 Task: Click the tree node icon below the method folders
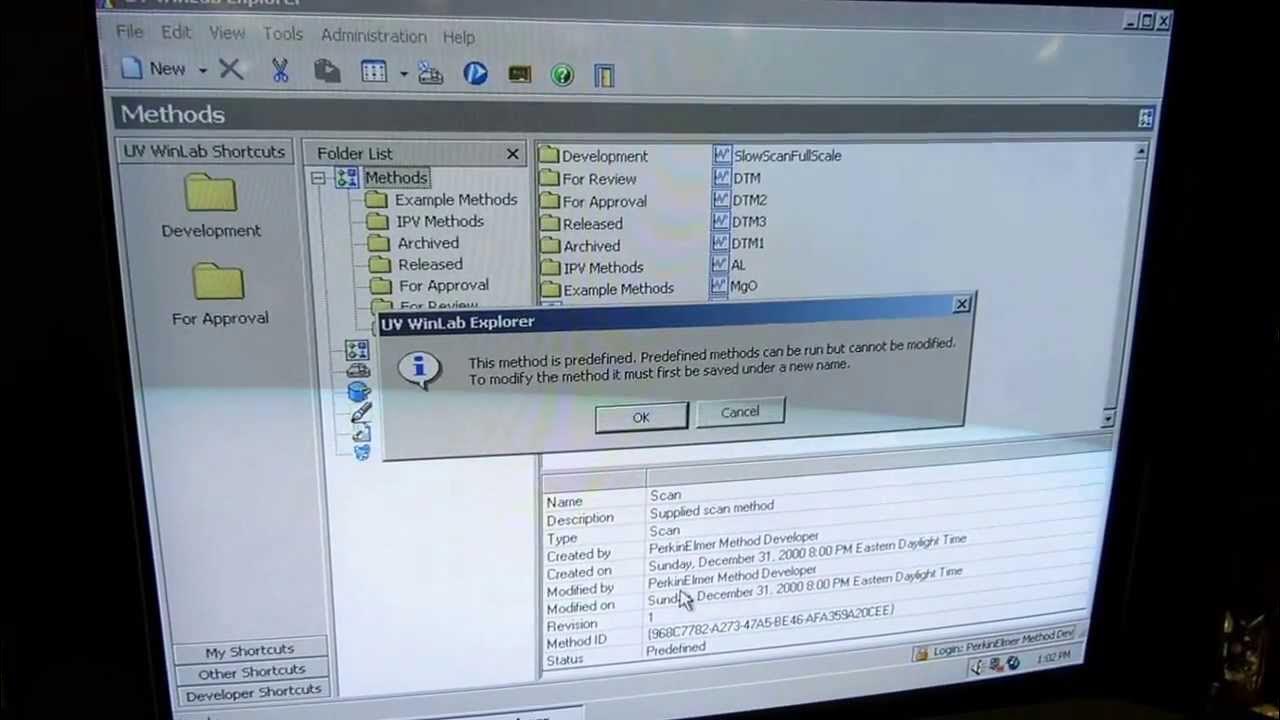[x=357, y=350]
